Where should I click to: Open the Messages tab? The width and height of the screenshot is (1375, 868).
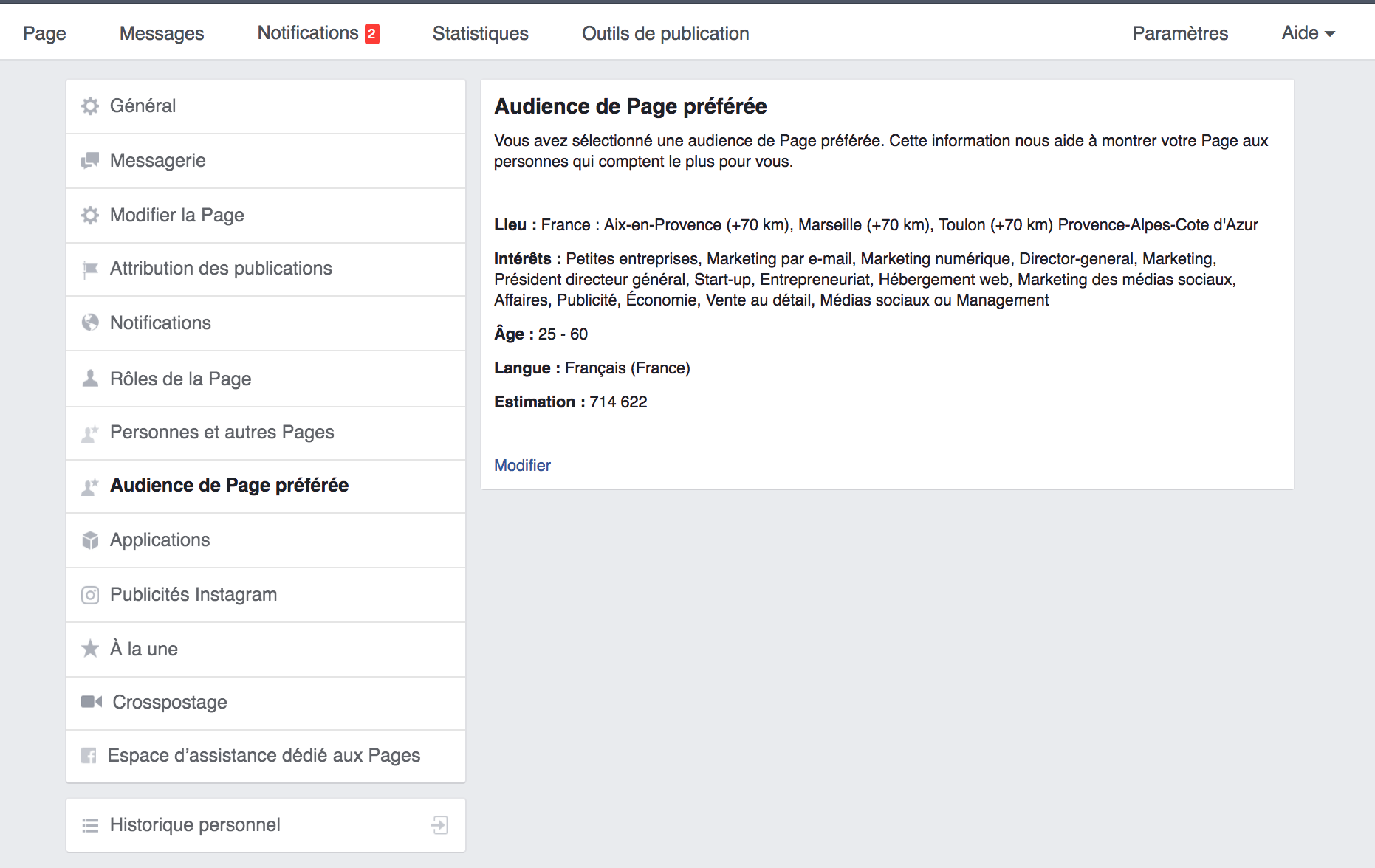click(162, 33)
